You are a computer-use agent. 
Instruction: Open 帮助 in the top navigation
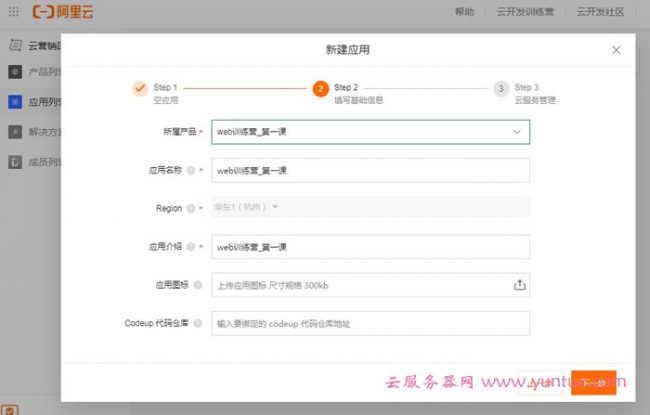[x=464, y=12]
